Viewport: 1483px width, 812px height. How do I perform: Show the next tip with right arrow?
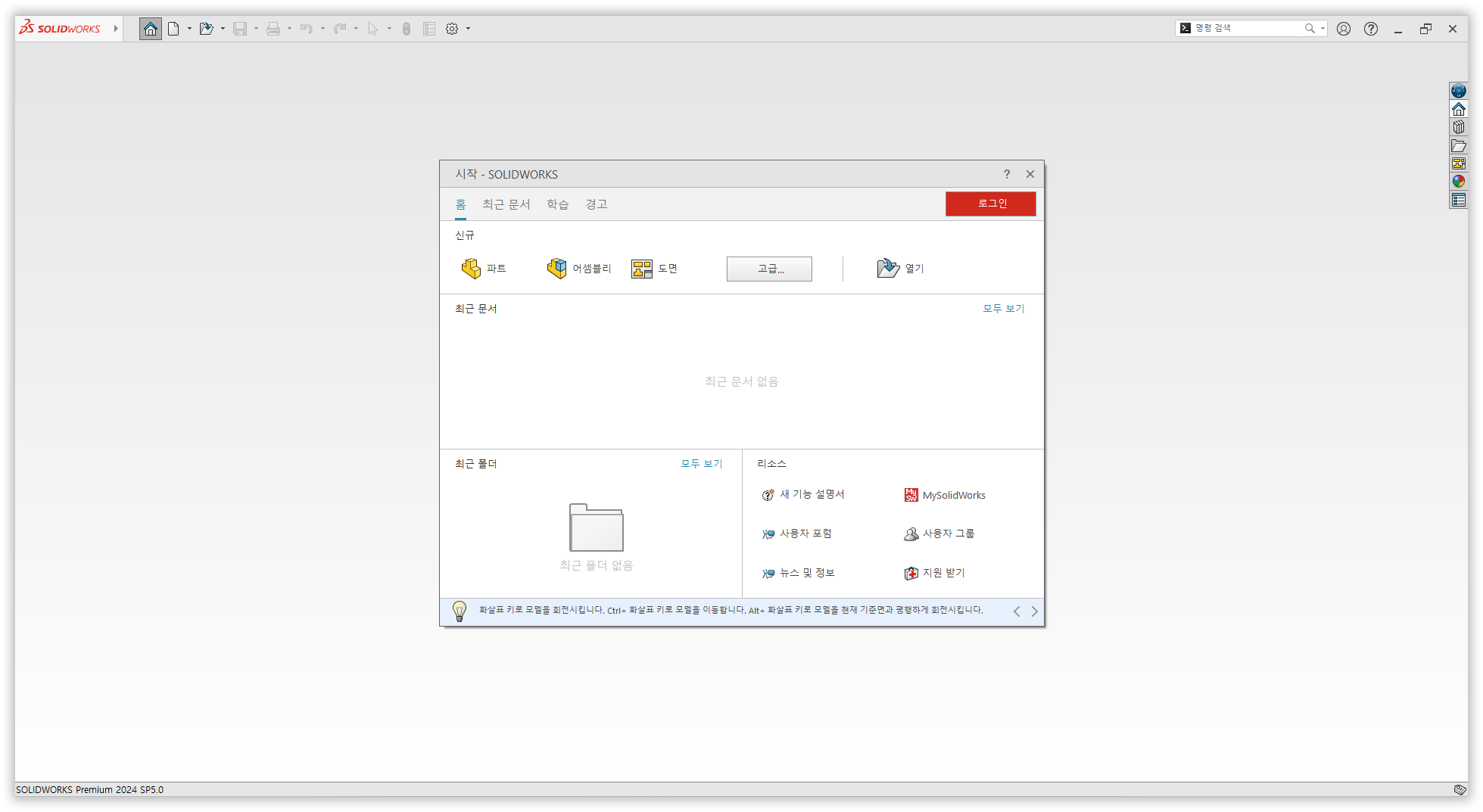coord(1034,611)
